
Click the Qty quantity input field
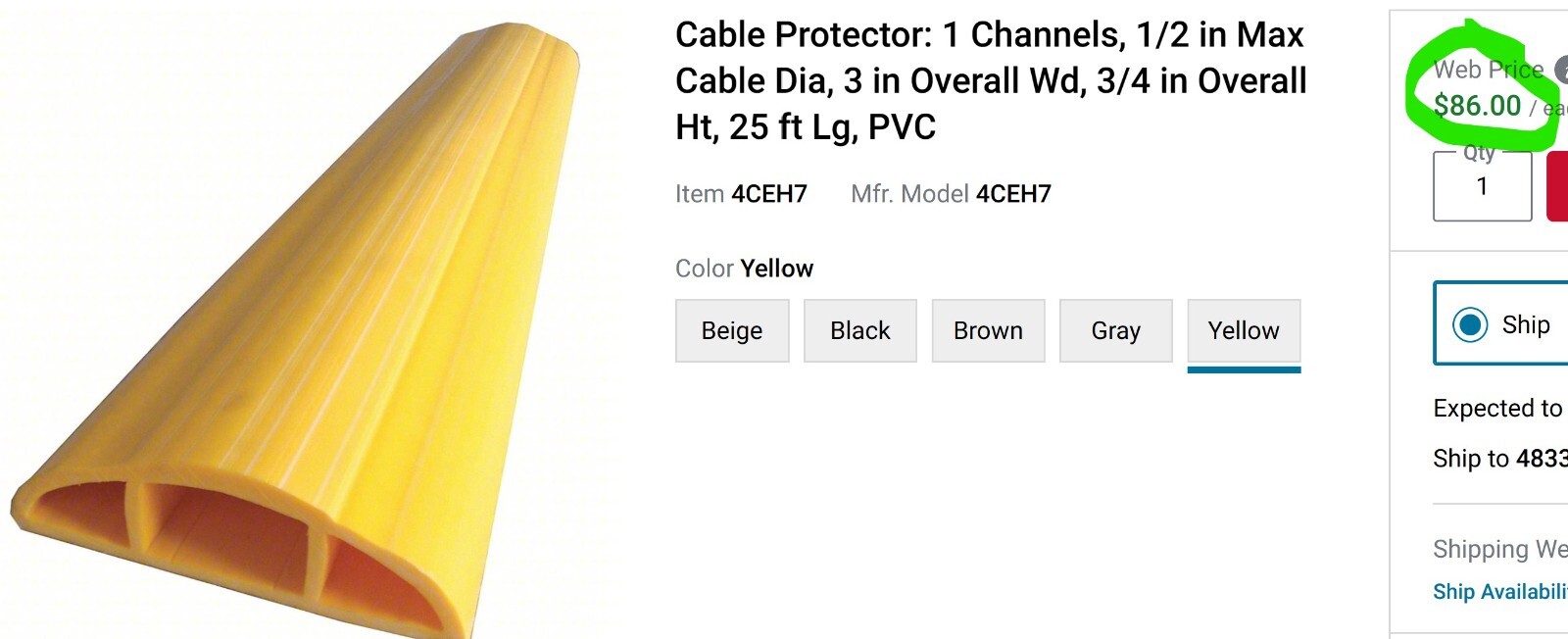pos(1483,186)
